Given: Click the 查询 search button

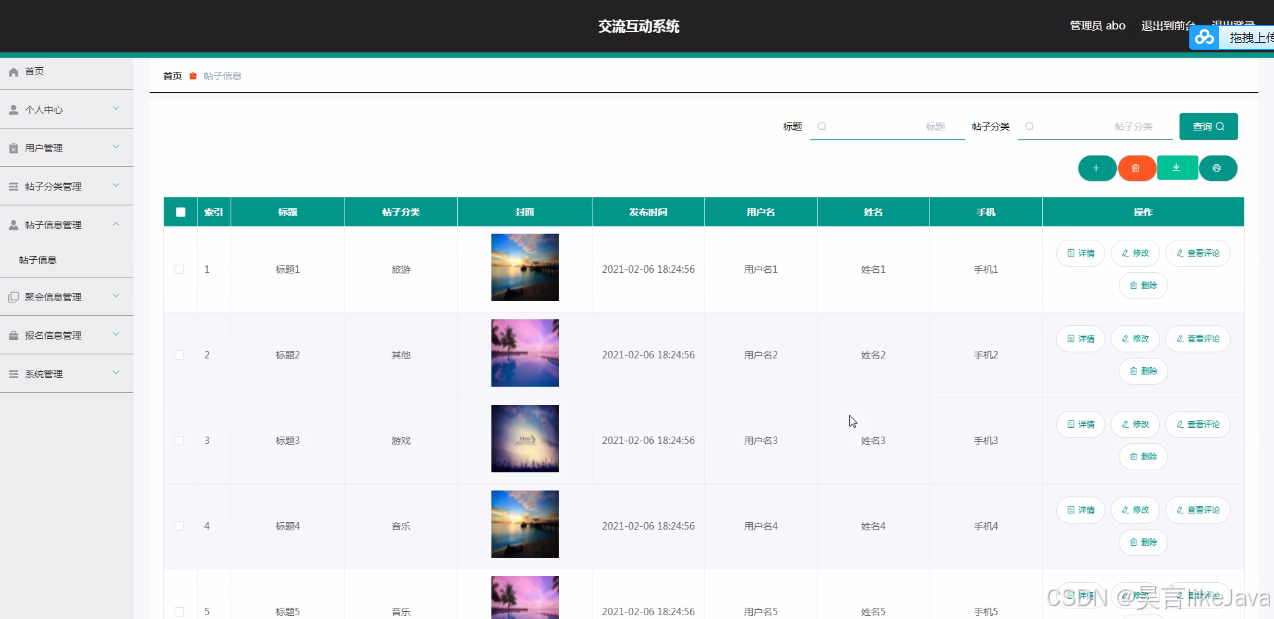Looking at the screenshot, I should pos(1208,127).
